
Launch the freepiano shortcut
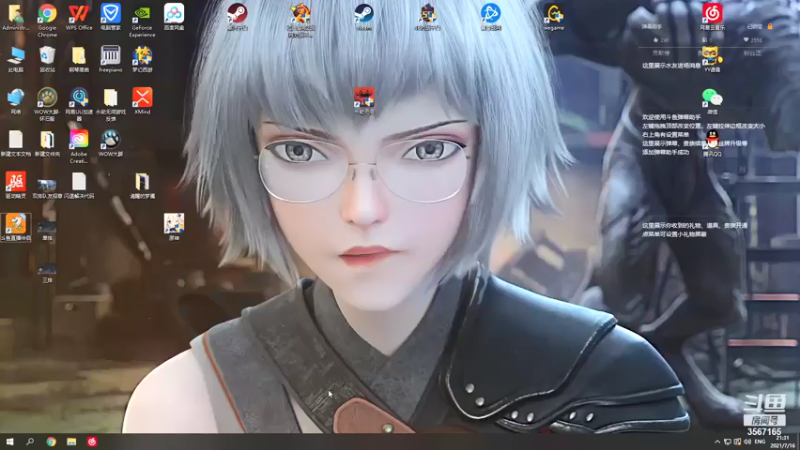click(110, 59)
